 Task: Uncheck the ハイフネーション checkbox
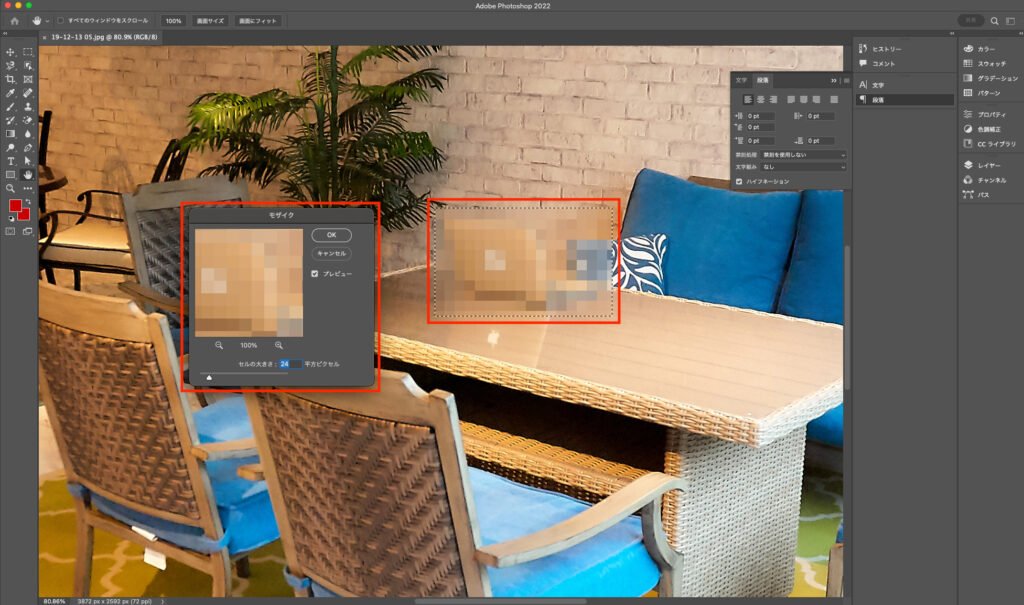[739, 181]
